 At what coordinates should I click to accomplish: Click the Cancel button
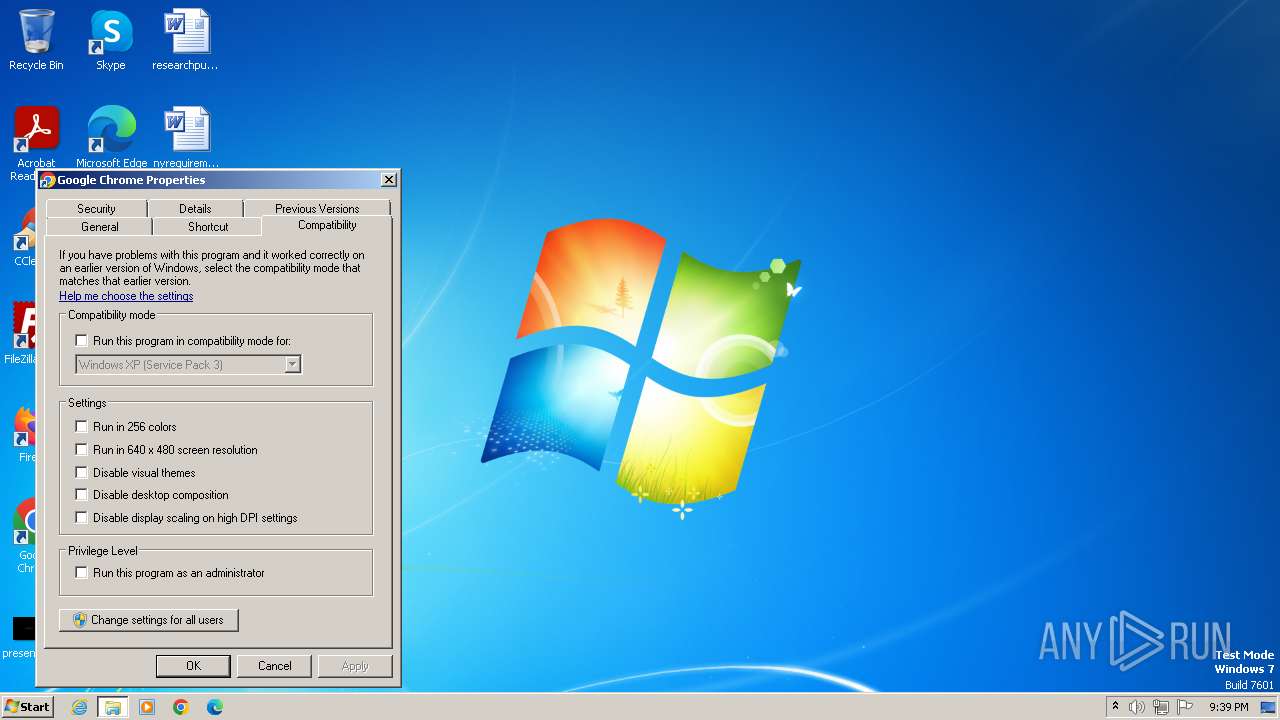(x=274, y=666)
